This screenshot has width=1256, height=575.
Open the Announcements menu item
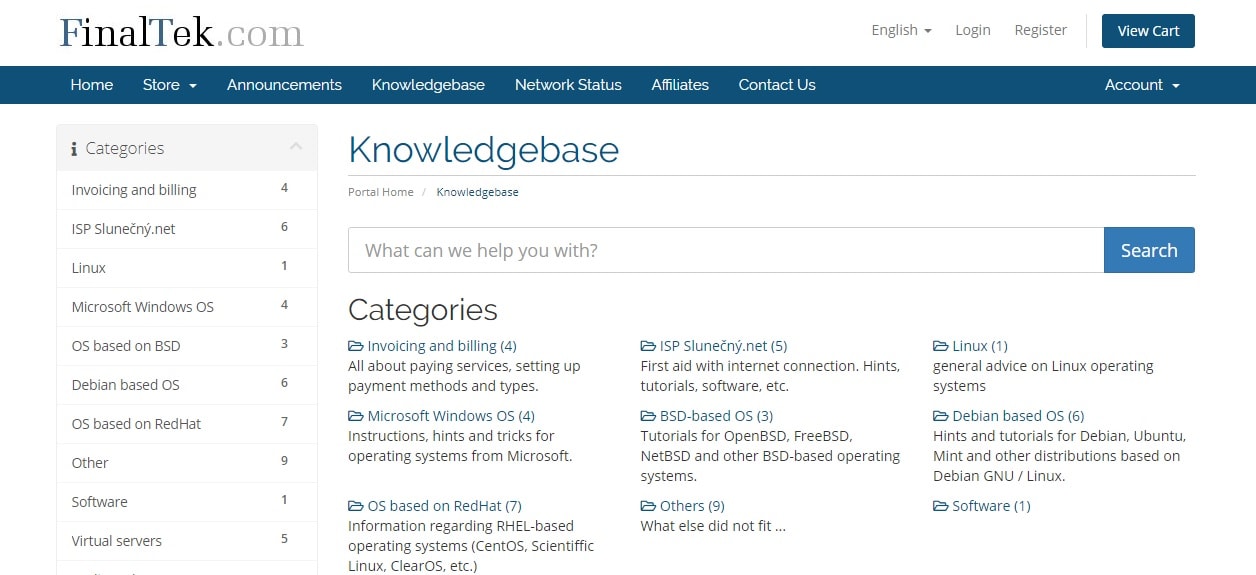284,85
